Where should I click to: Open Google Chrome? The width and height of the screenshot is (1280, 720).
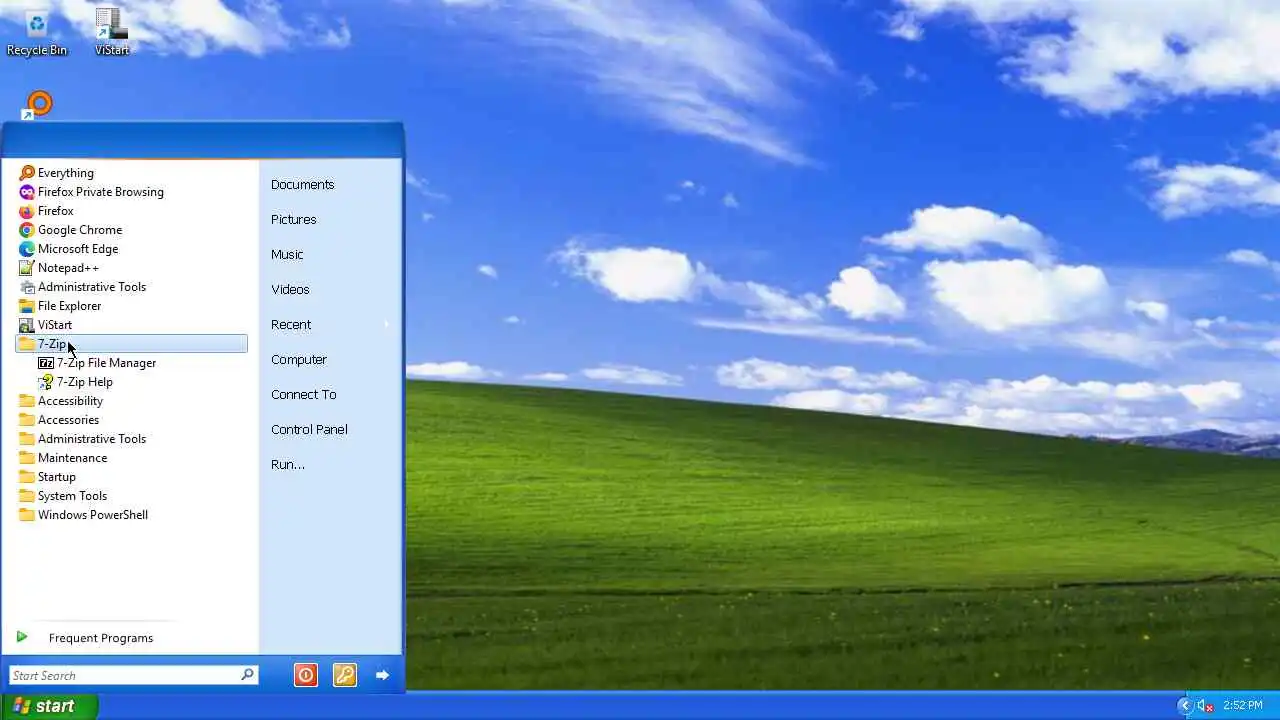(70, 230)
